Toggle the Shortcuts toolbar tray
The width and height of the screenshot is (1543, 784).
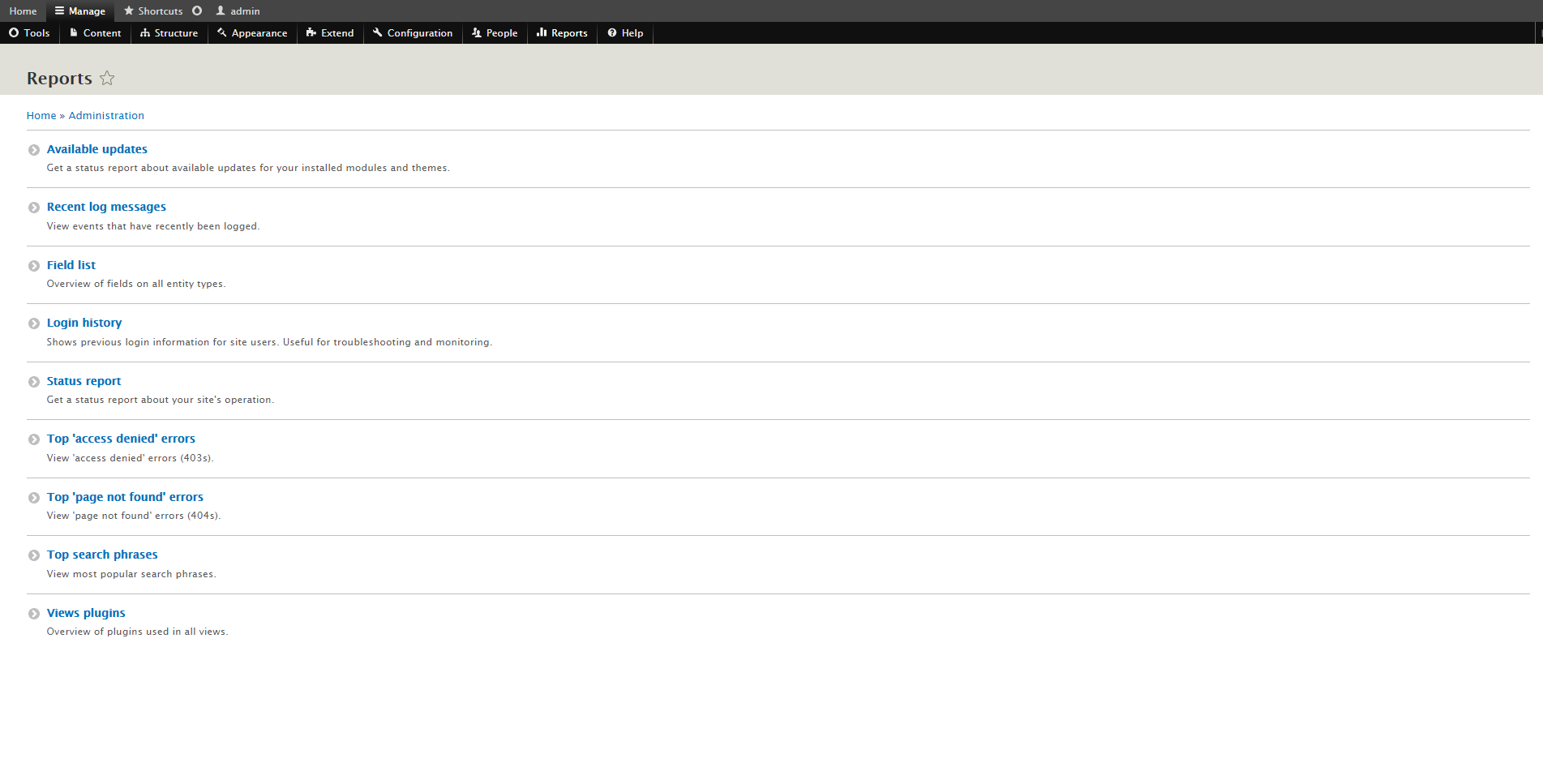tap(153, 11)
